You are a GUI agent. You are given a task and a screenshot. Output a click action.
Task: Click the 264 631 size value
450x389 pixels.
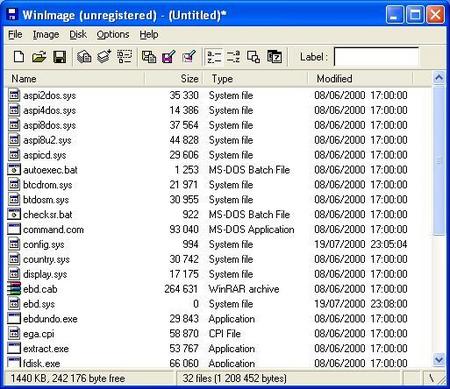click(181, 289)
